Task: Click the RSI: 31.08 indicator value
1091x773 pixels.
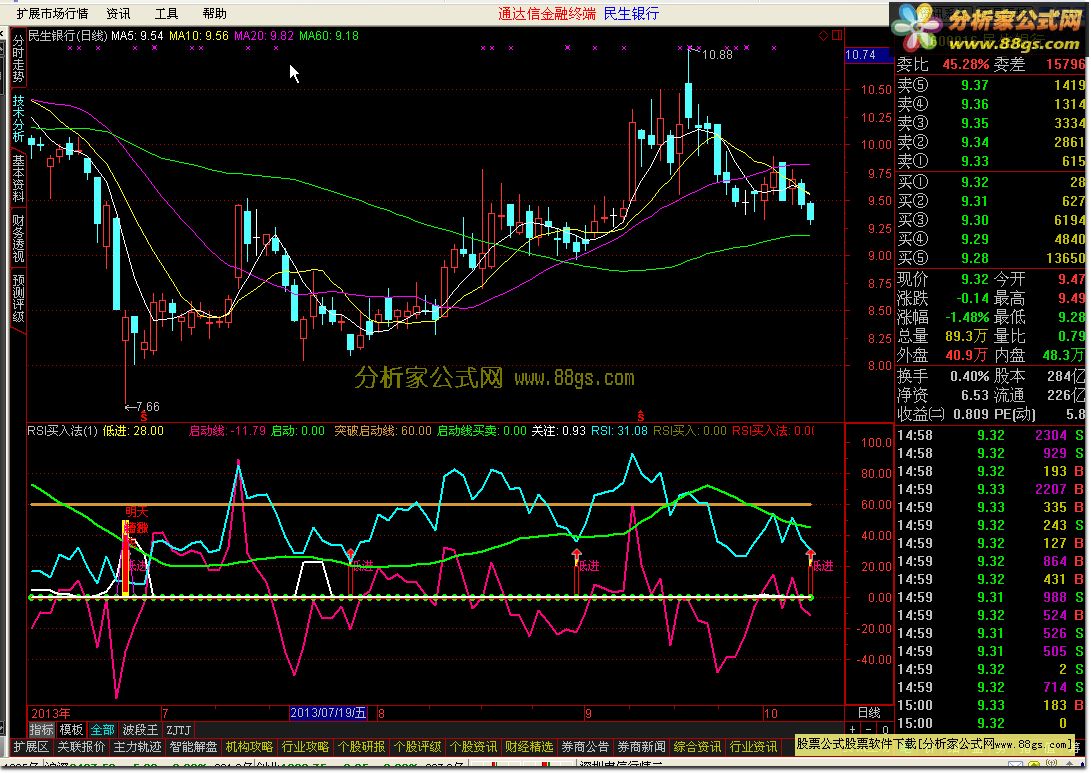Action: pyautogui.click(x=619, y=431)
